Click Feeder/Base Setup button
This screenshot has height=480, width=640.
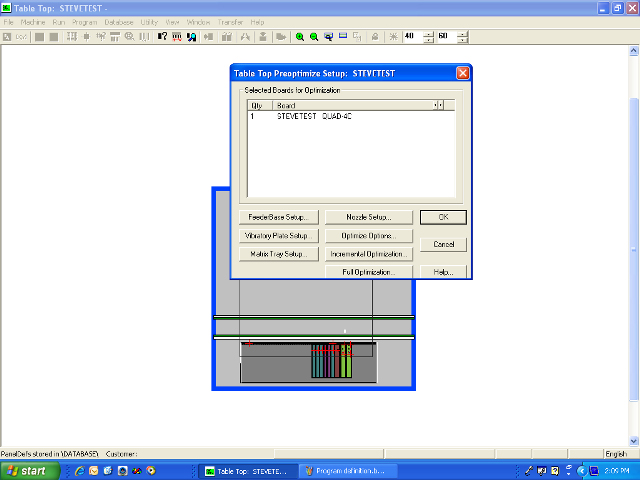pos(279,217)
